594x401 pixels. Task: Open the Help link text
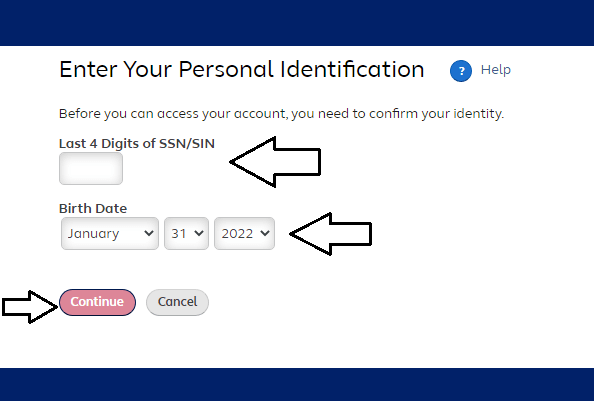(x=496, y=70)
